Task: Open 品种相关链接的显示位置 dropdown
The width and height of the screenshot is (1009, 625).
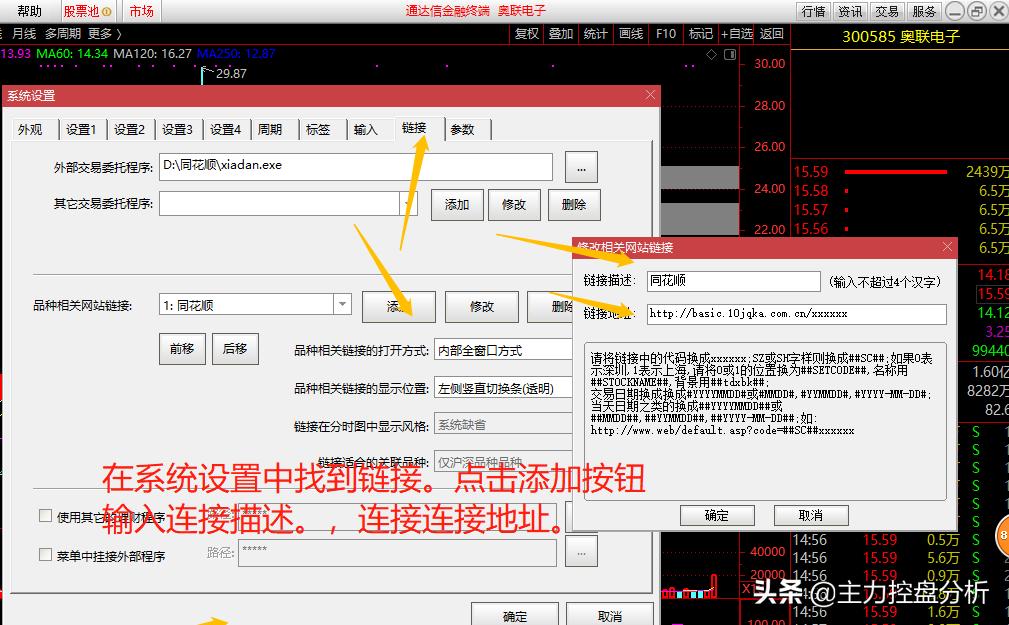Action: (503, 388)
